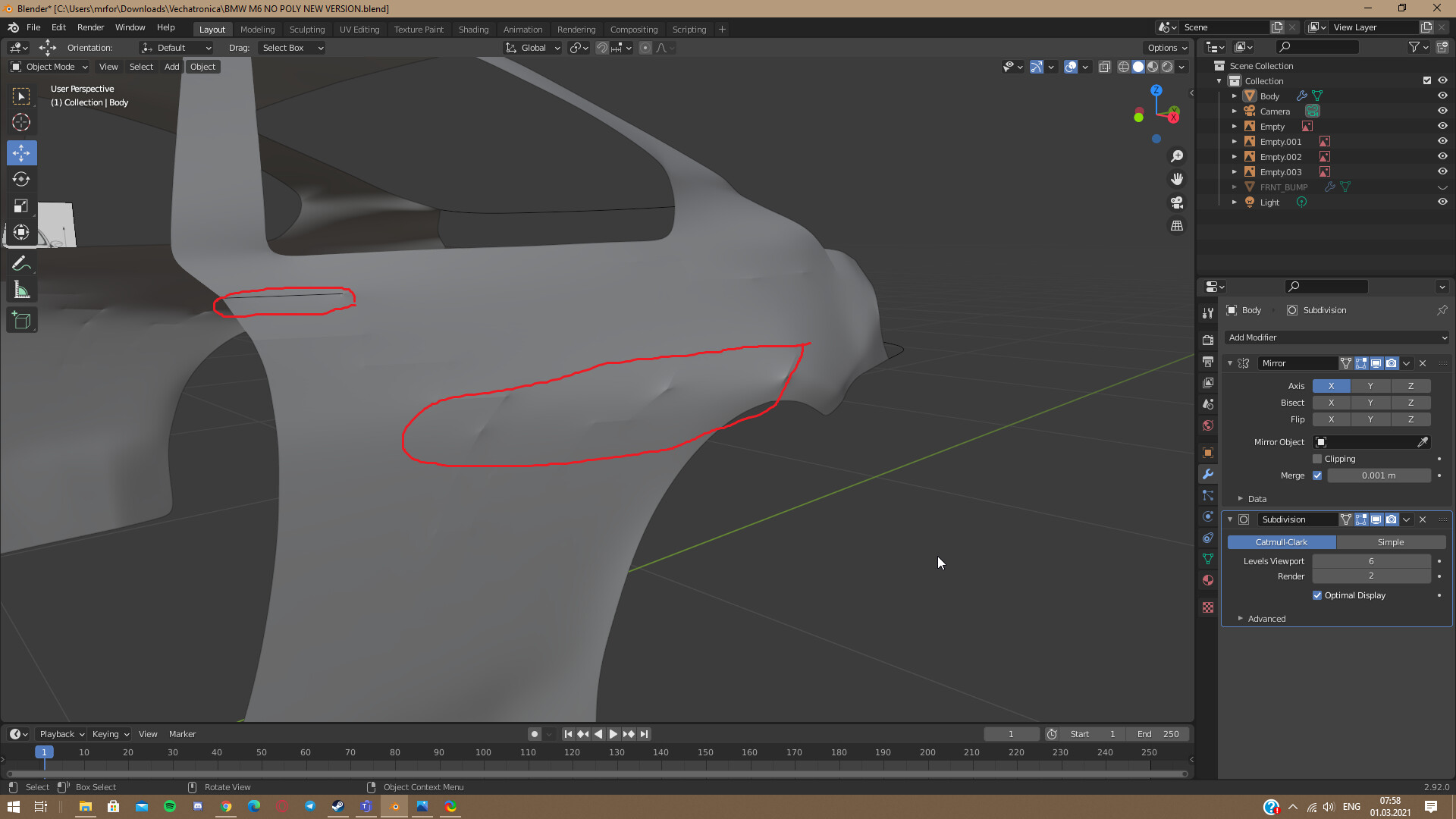Uncheck Optimal Display checkbox
1456x819 pixels.
1317,595
